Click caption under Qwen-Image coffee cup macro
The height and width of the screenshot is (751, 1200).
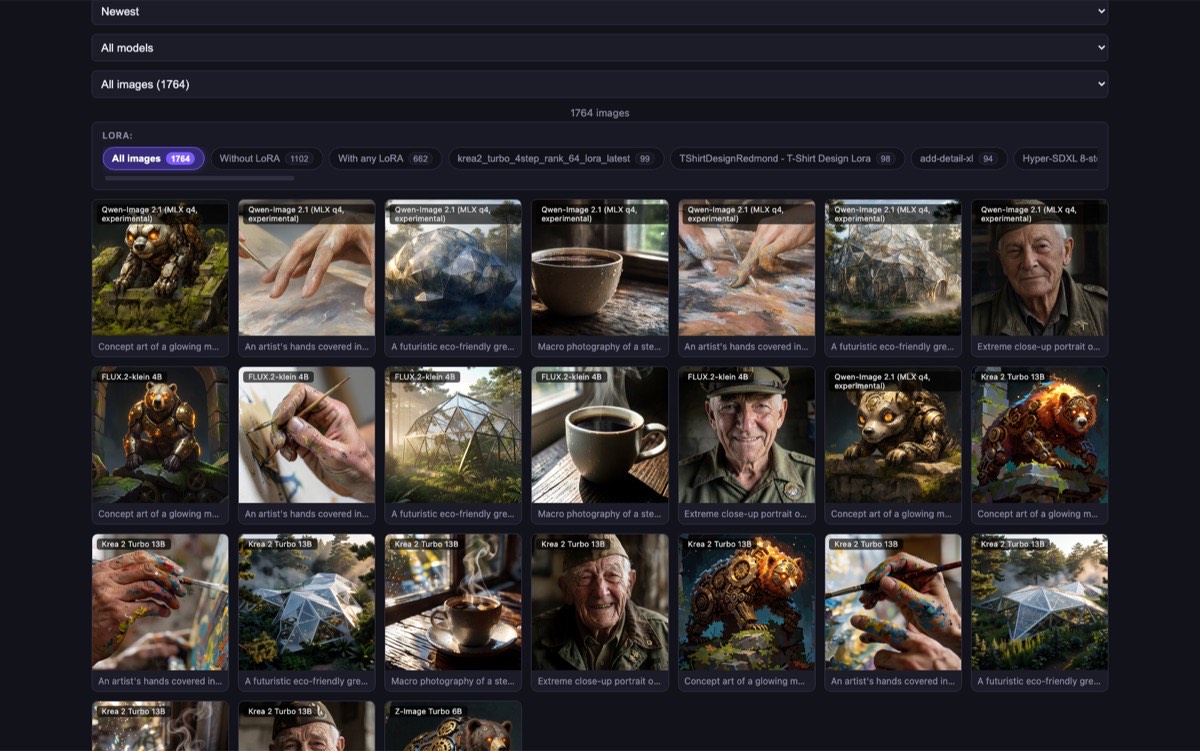(x=600, y=347)
